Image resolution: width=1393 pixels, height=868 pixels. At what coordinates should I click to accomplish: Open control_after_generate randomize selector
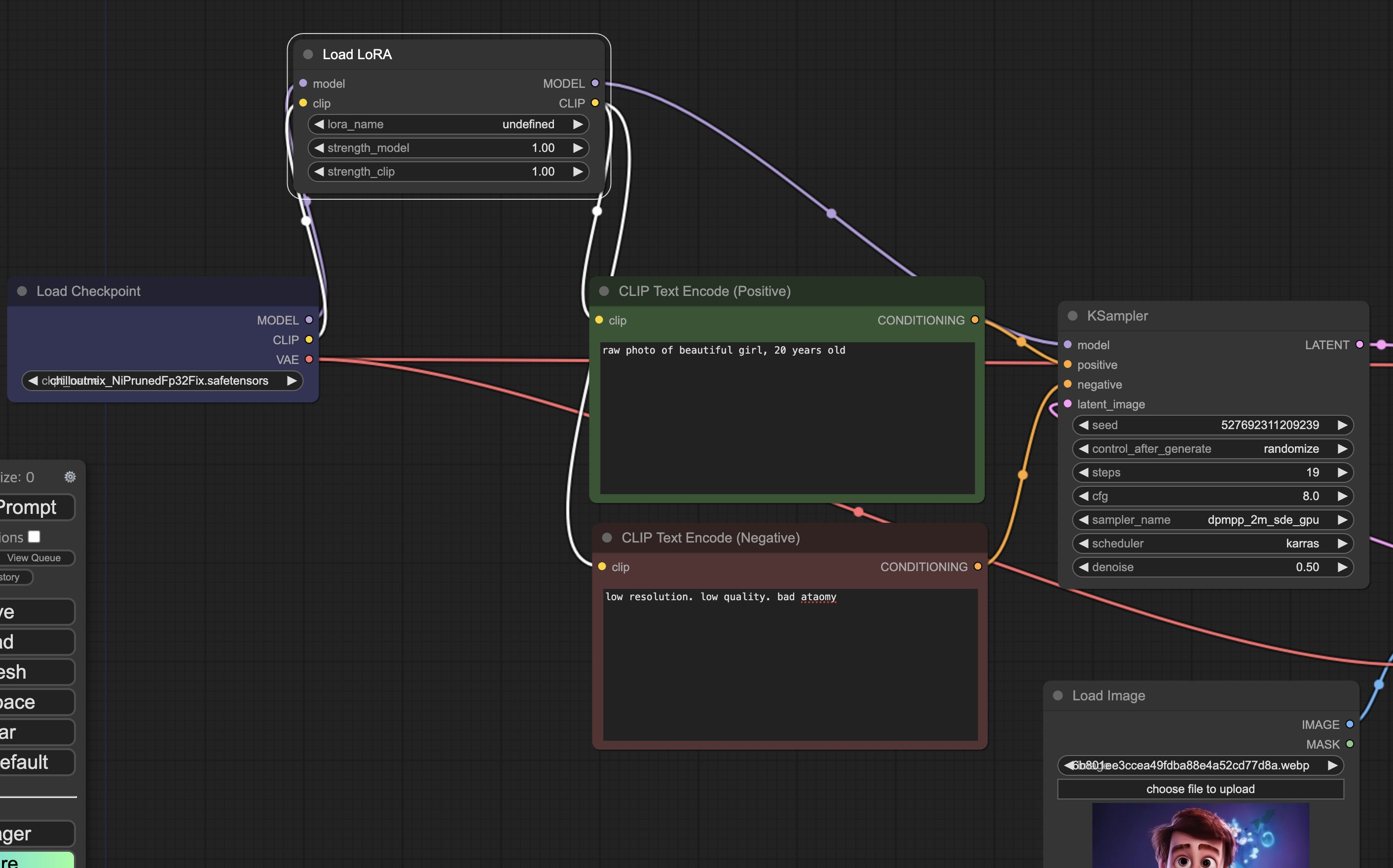pos(1211,449)
